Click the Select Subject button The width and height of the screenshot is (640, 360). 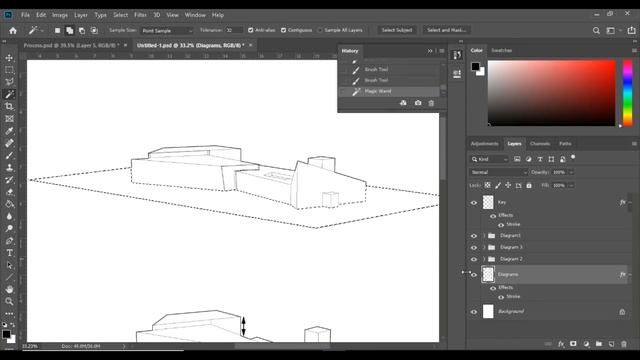397,30
